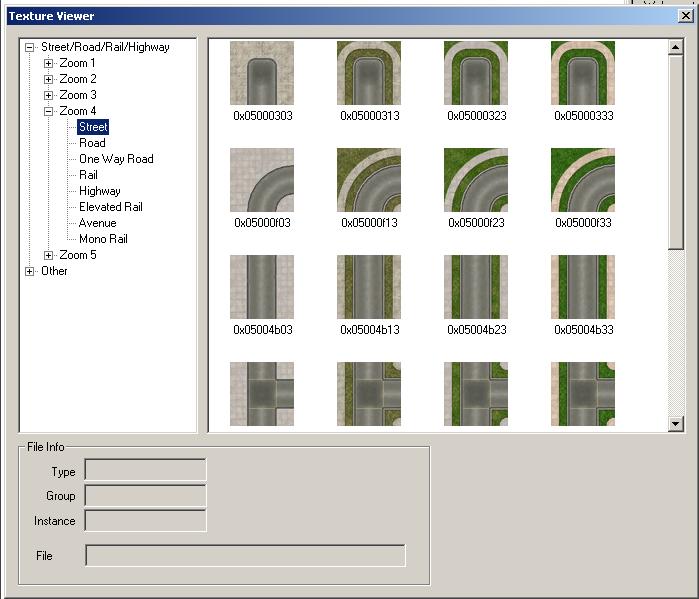
Task: Click texture thumbnail 0x05000333
Action: (x=583, y=73)
